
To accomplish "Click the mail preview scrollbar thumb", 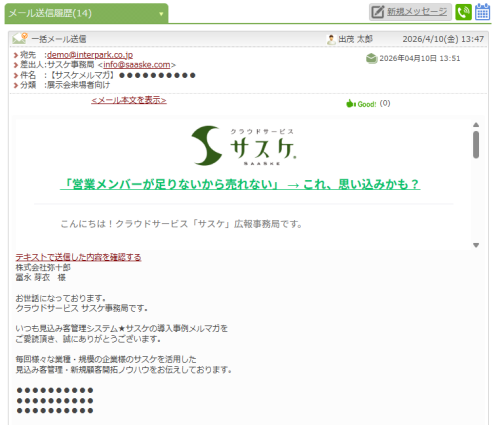I will coord(476,145).
